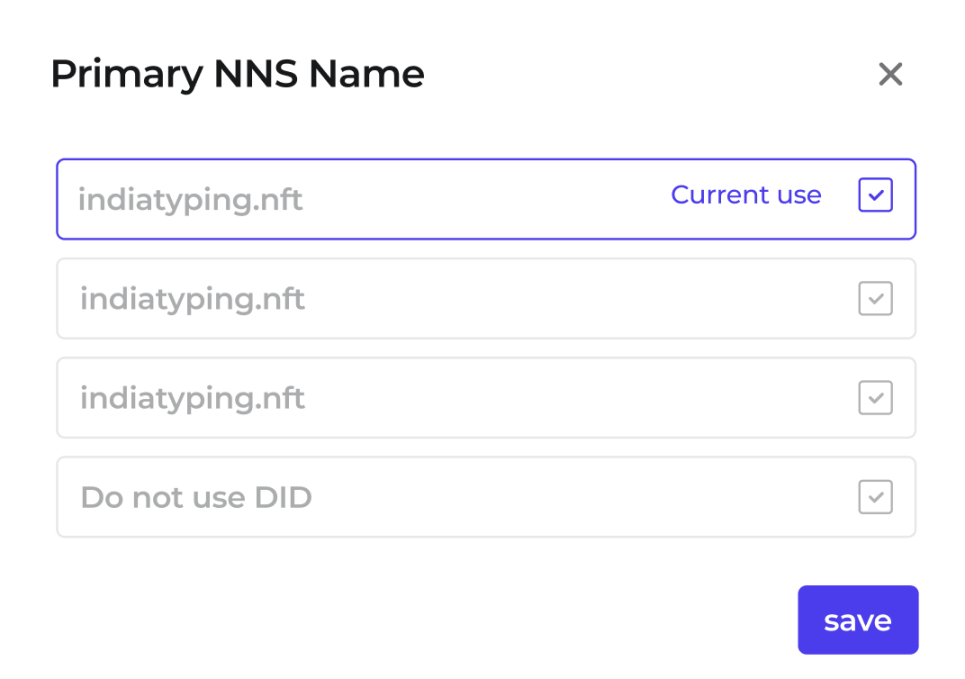Choose the Do not use DID text
965x679 pixels.
(x=196, y=497)
